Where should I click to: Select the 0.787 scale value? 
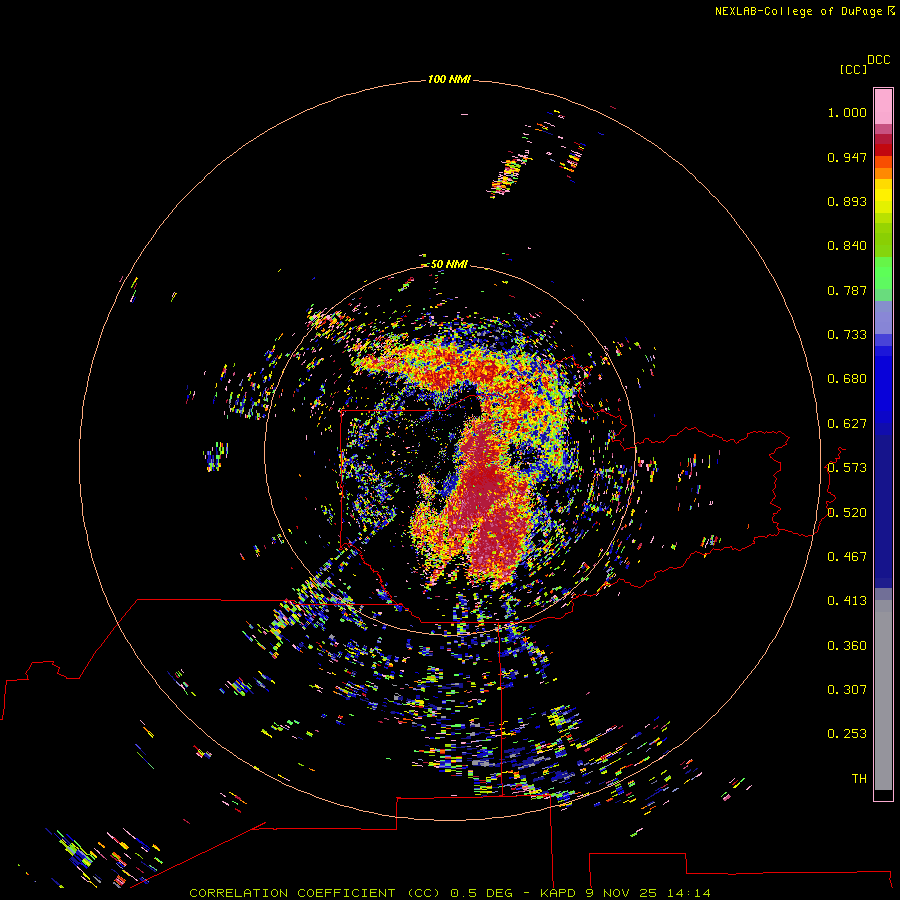tap(847, 290)
